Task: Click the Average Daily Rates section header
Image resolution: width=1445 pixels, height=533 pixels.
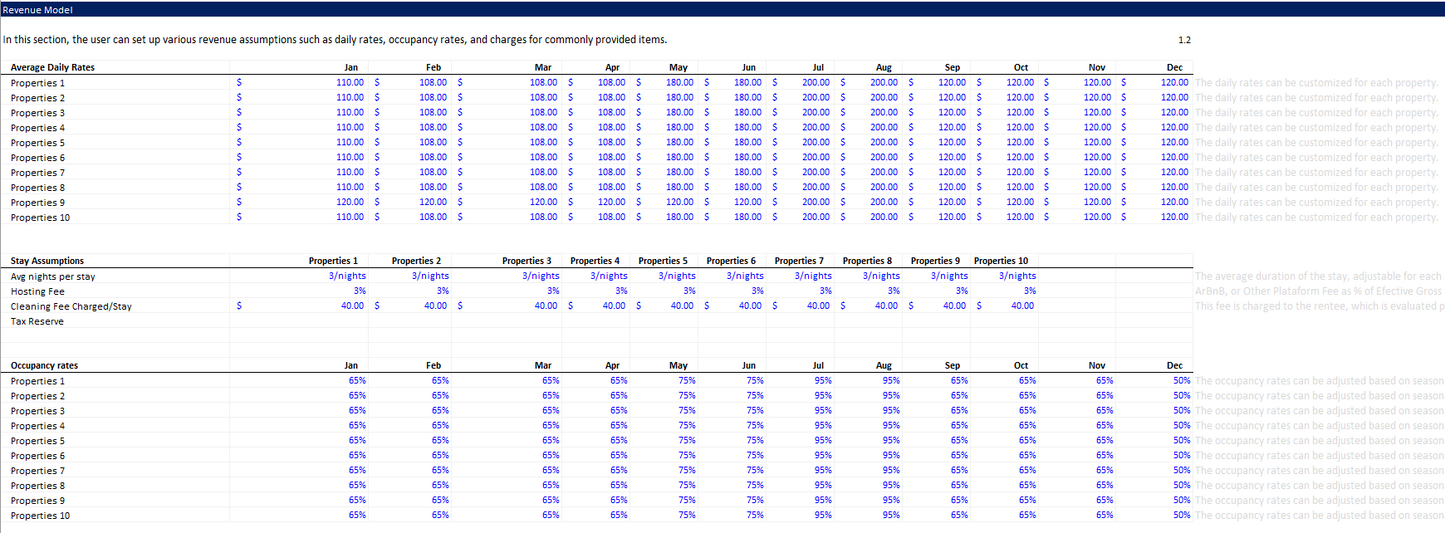Action: (x=53, y=67)
